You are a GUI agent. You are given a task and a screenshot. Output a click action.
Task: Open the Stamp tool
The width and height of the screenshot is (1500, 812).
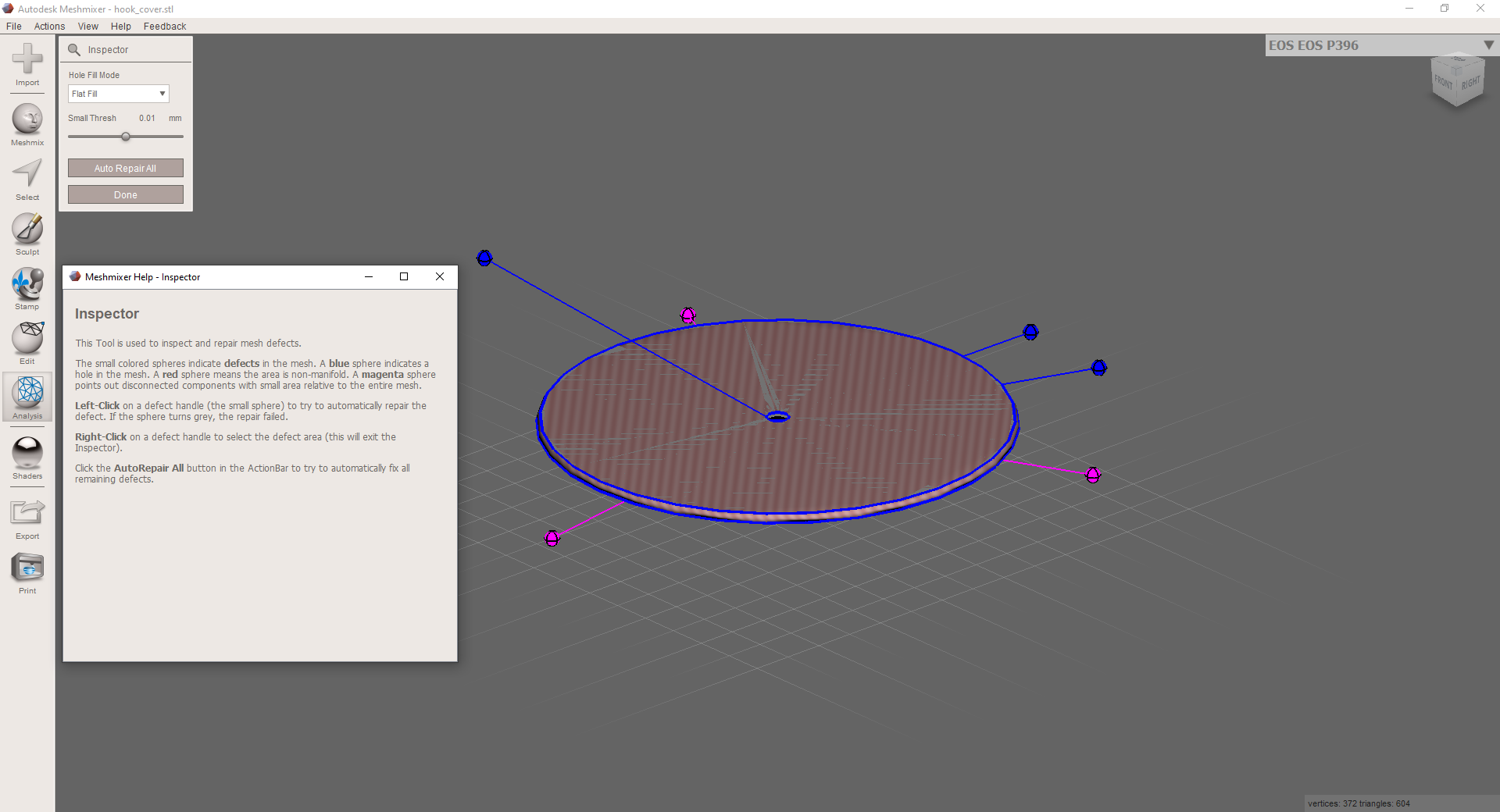[x=27, y=284]
